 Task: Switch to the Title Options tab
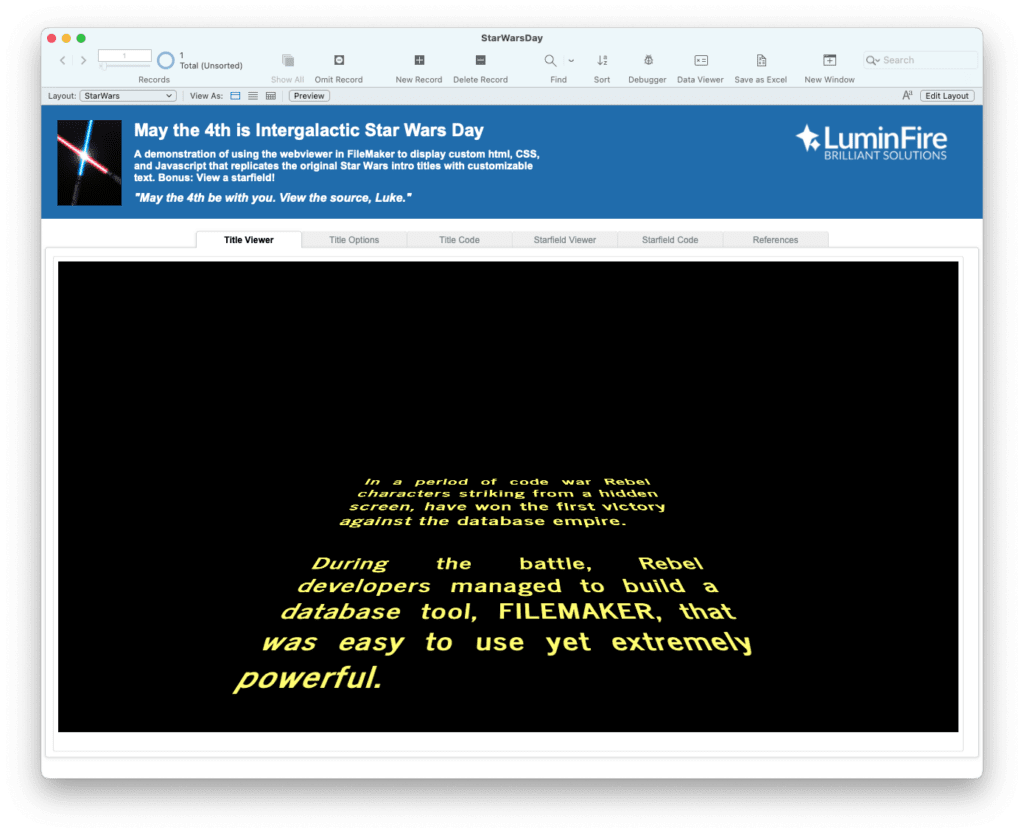click(354, 240)
